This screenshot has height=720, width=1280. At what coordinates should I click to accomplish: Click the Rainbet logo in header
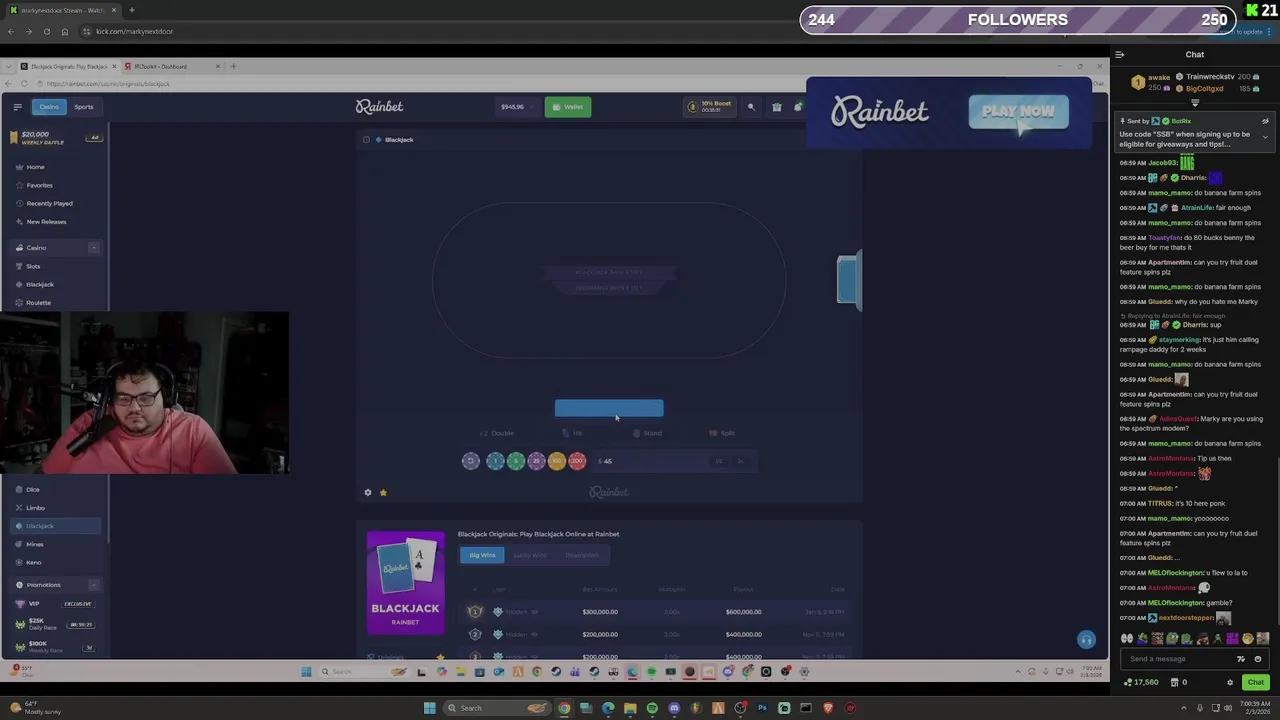pos(379,107)
